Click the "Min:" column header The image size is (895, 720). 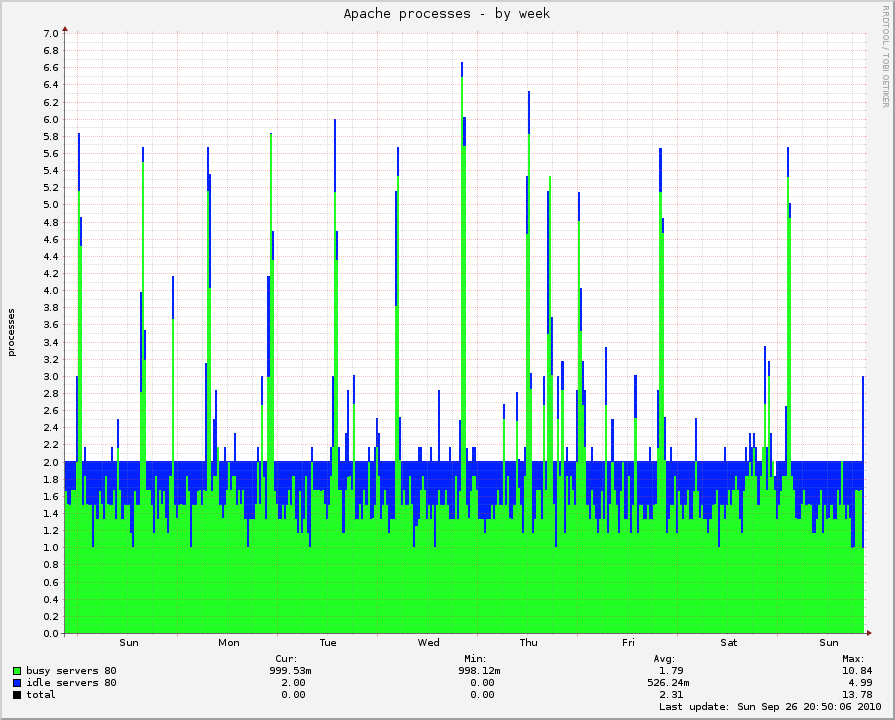pyautogui.click(x=475, y=659)
